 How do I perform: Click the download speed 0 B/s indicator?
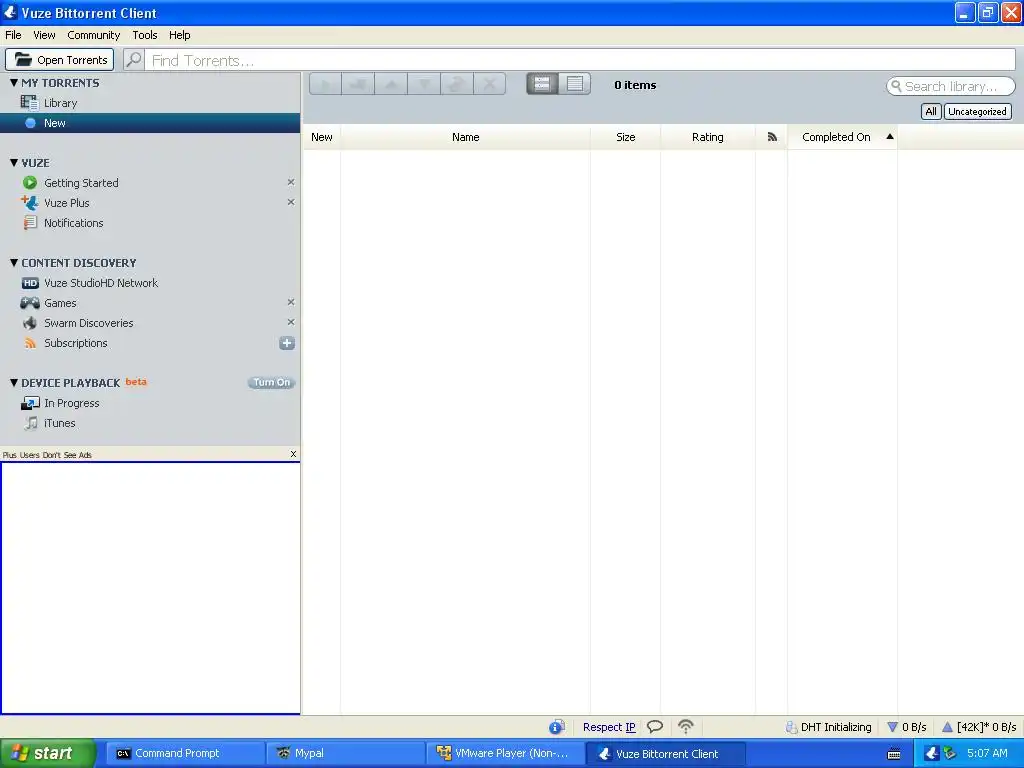906,727
